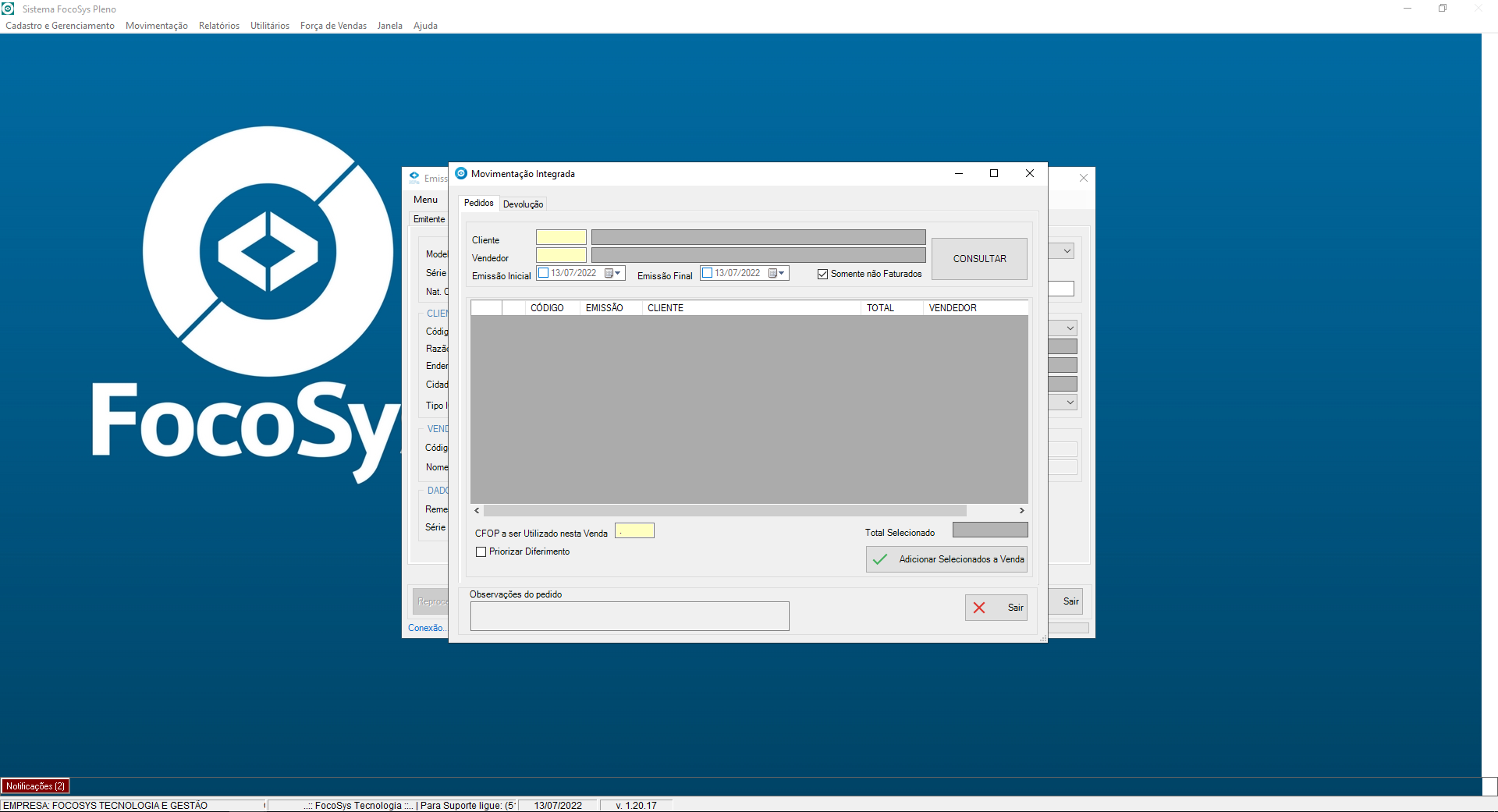Image resolution: width=1498 pixels, height=812 pixels.
Task: Click the Emissão window icon in background
Action: pyautogui.click(x=414, y=178)
